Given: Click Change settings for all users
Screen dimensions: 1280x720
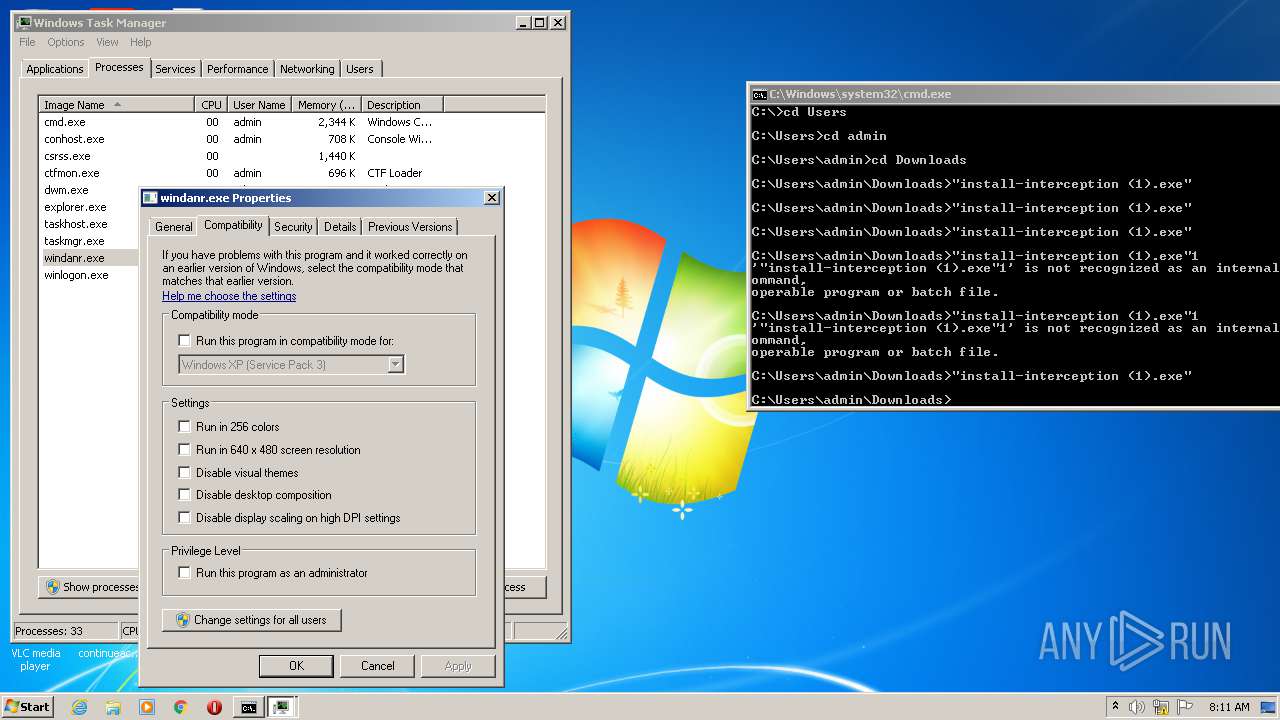Looking at the screenshot, I should pos(251,620).
